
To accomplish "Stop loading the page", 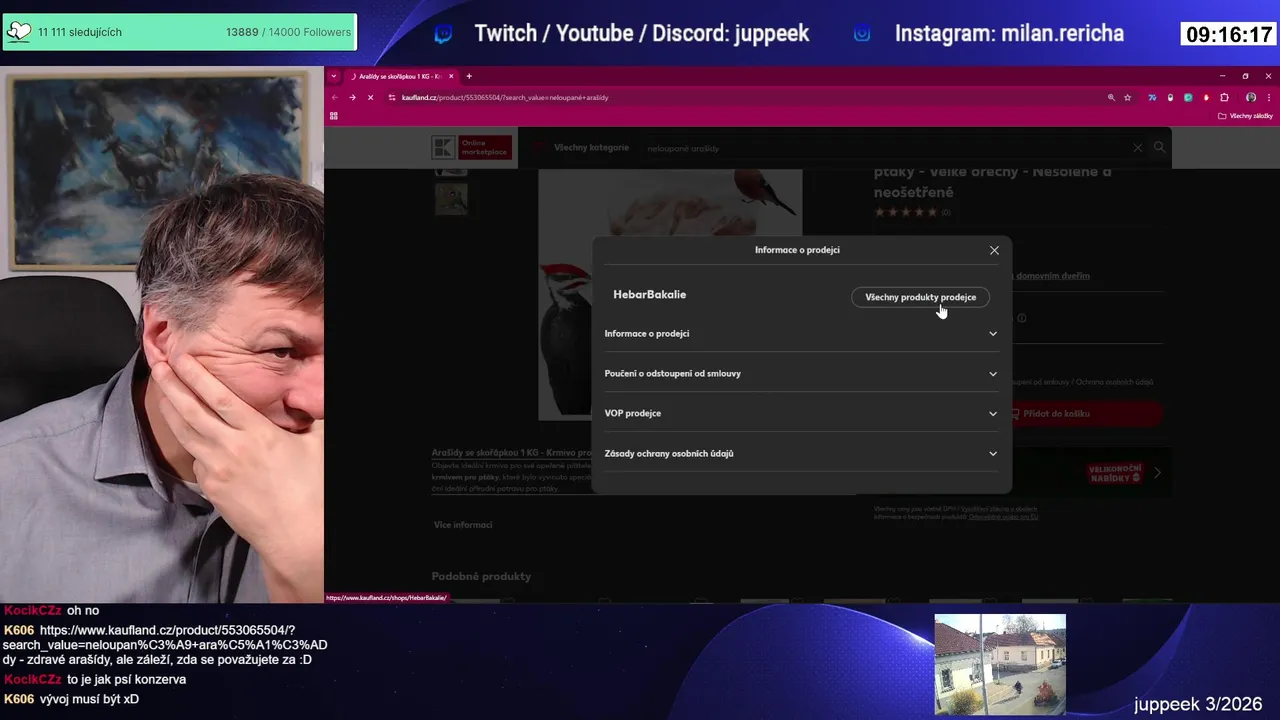I will 370,97.
